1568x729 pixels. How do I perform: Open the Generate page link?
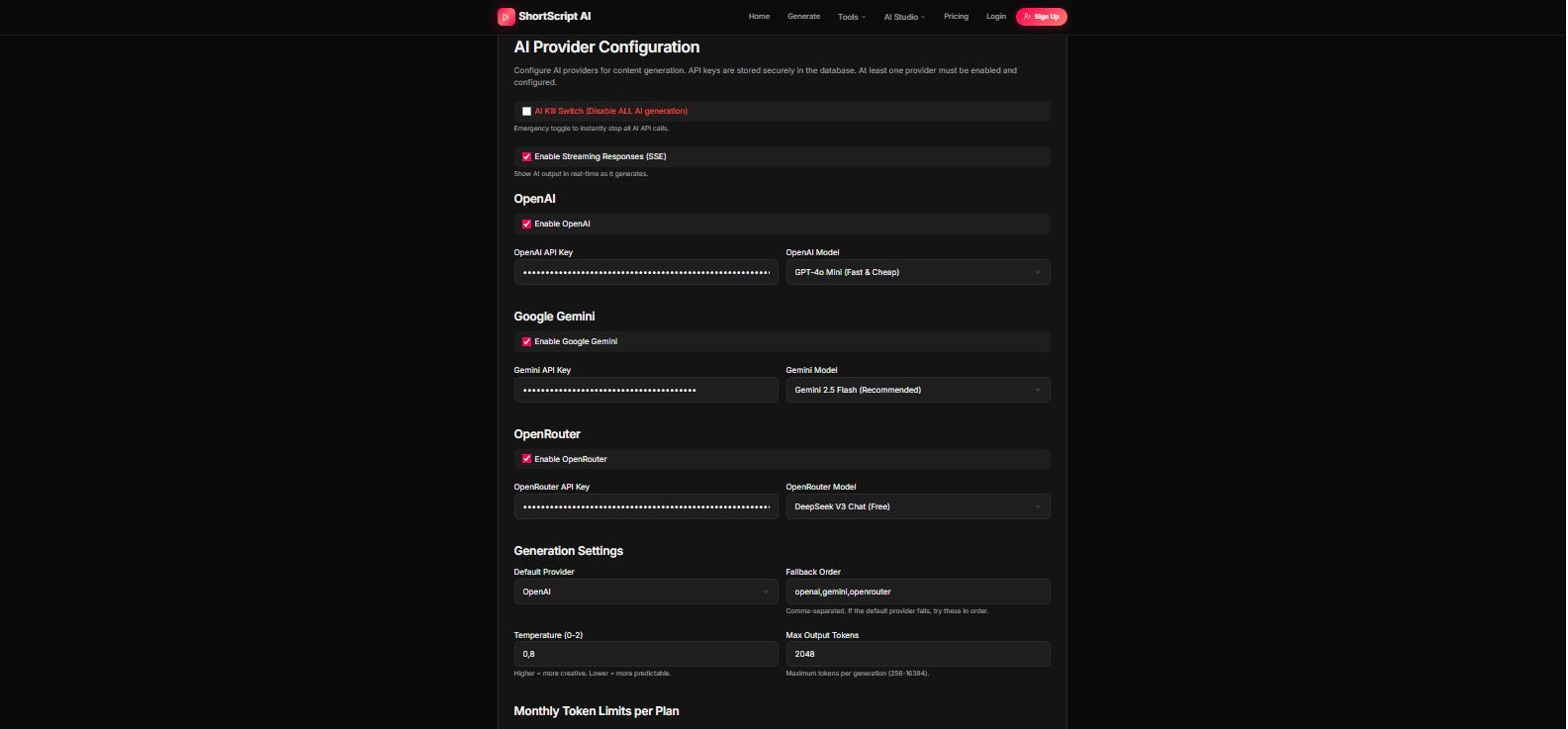pos(803,17)
